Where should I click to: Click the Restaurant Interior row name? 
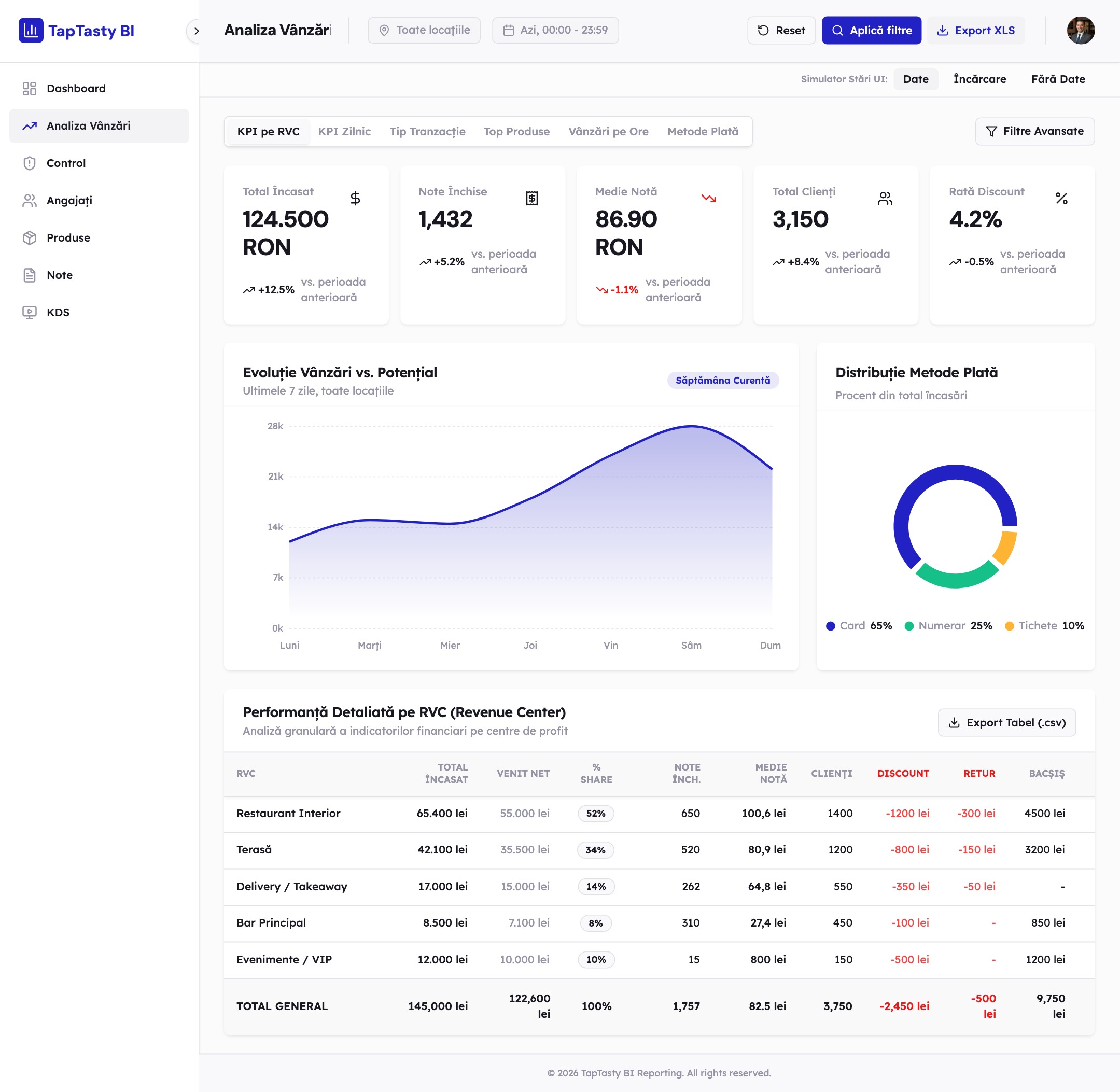(x=288, y=813)
